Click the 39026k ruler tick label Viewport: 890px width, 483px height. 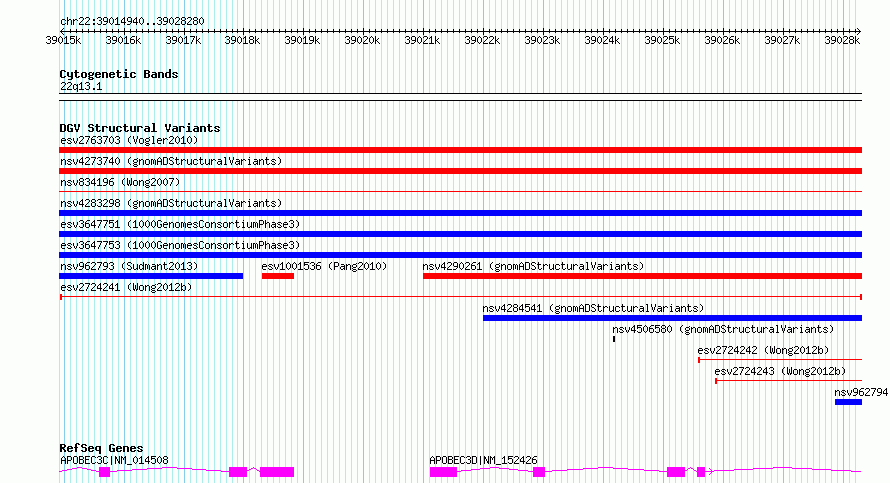click(x=722, y=40)
